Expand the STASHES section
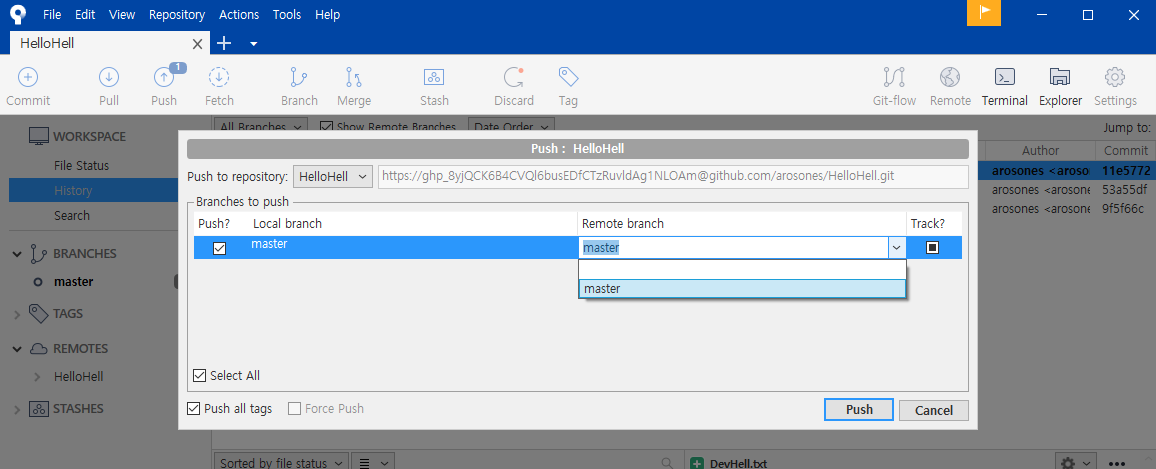 pos(17,409)
